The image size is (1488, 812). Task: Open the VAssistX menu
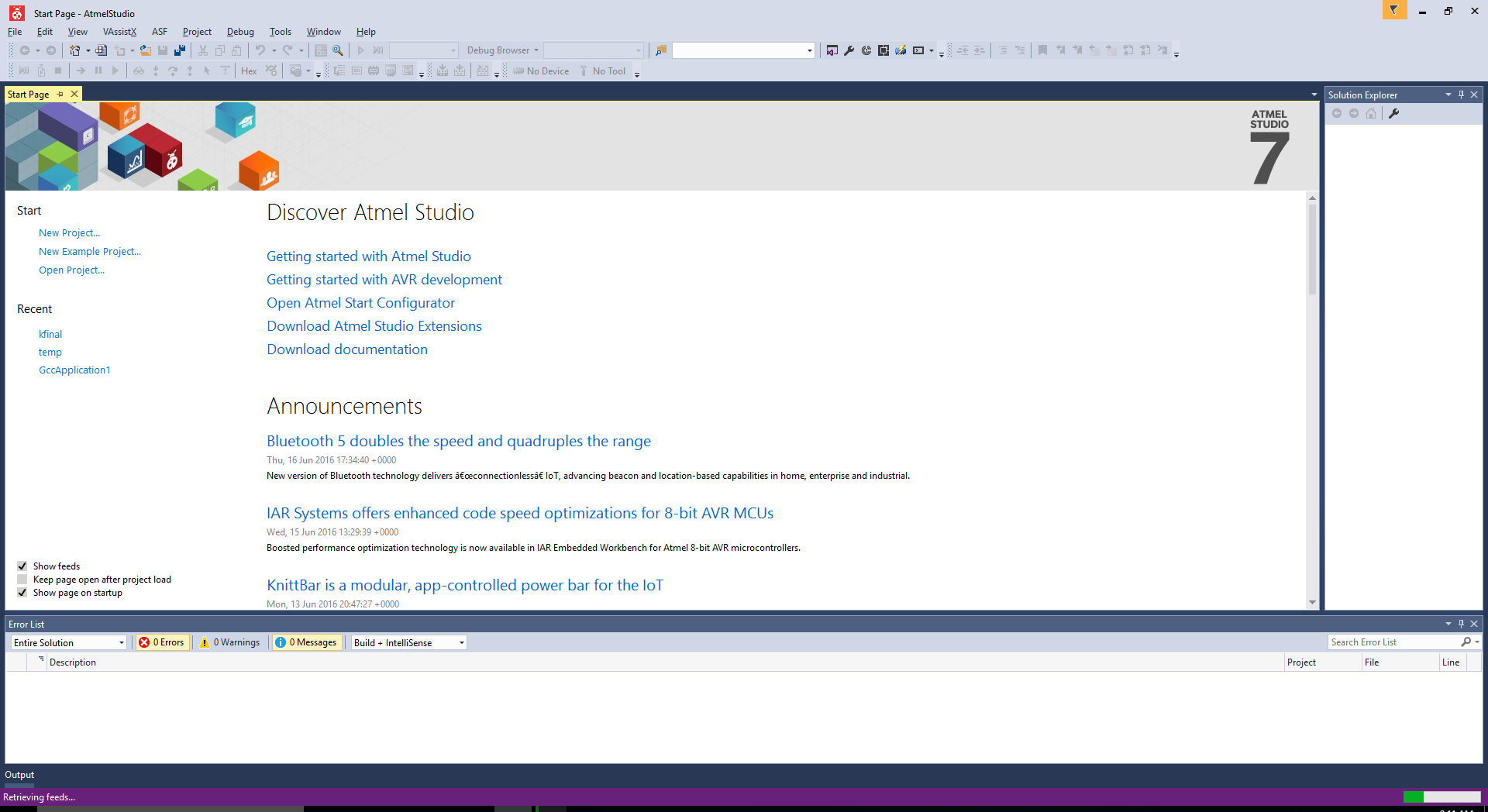click(x=119, y=32)
